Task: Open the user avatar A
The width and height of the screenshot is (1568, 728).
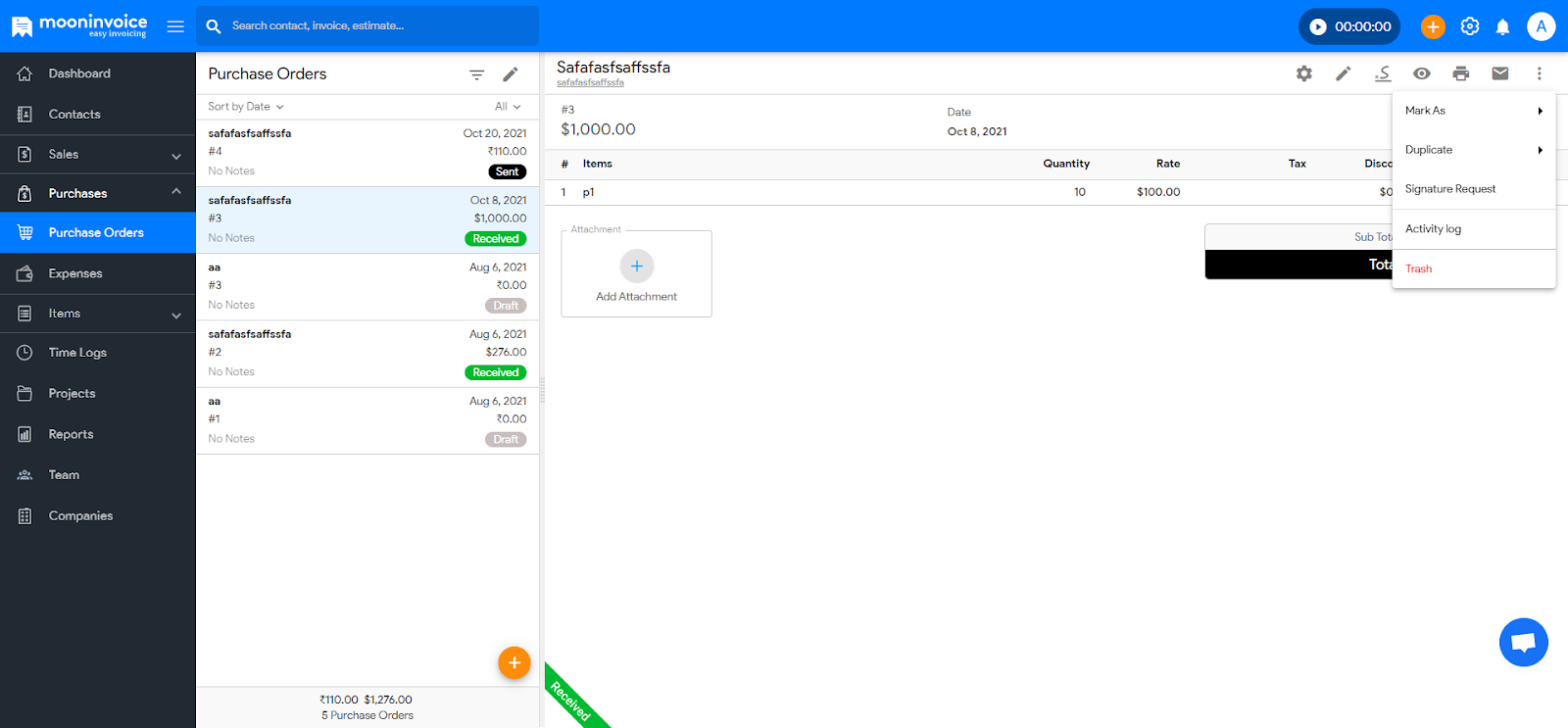Action: point(1542,26)
